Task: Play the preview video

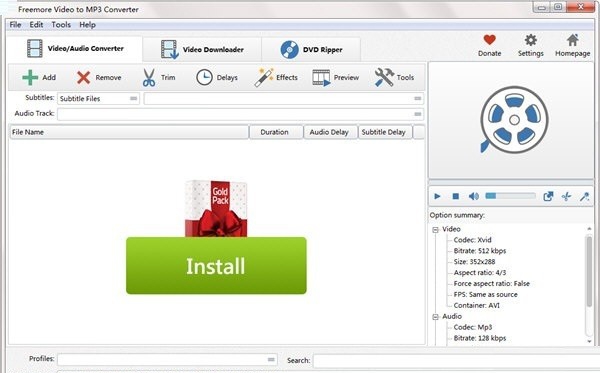Action: coord(437,196)
